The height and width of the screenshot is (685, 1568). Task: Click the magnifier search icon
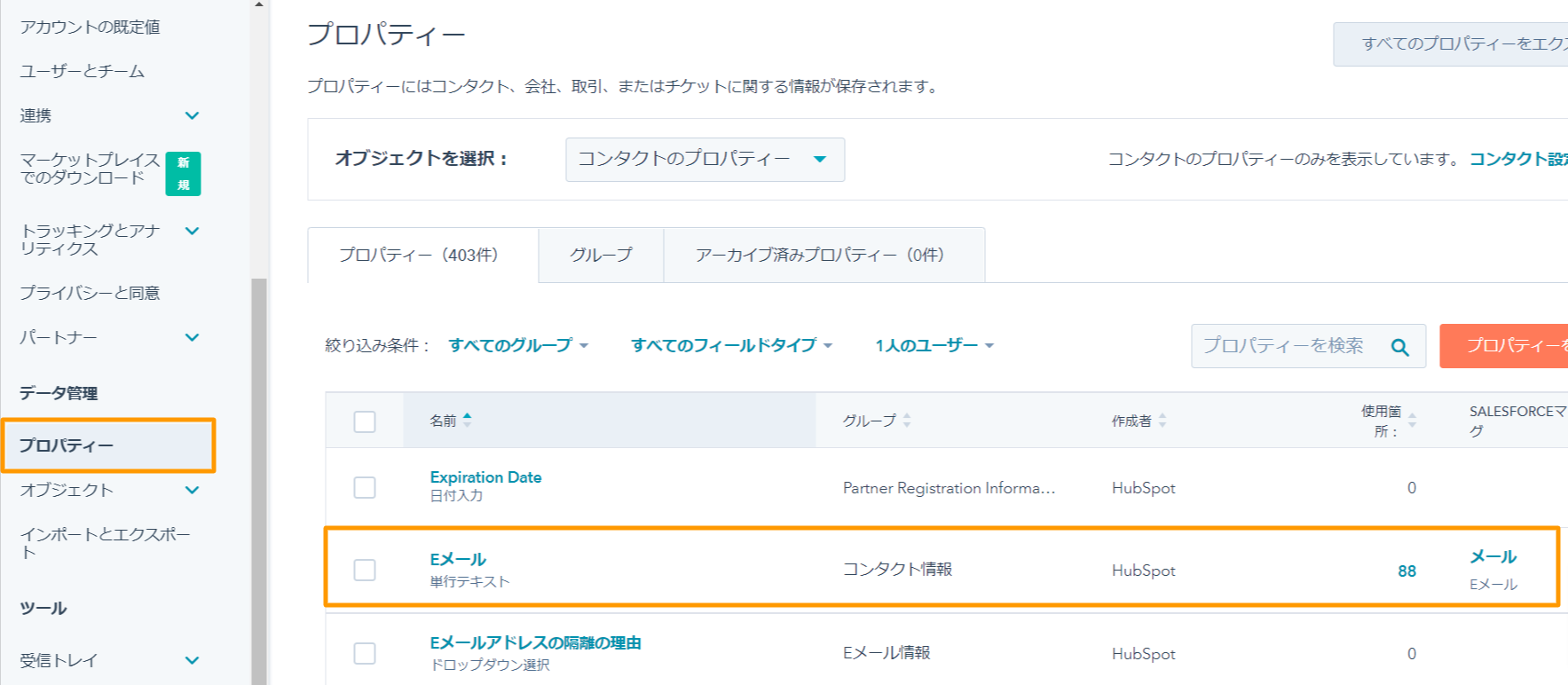point(1399,347)
